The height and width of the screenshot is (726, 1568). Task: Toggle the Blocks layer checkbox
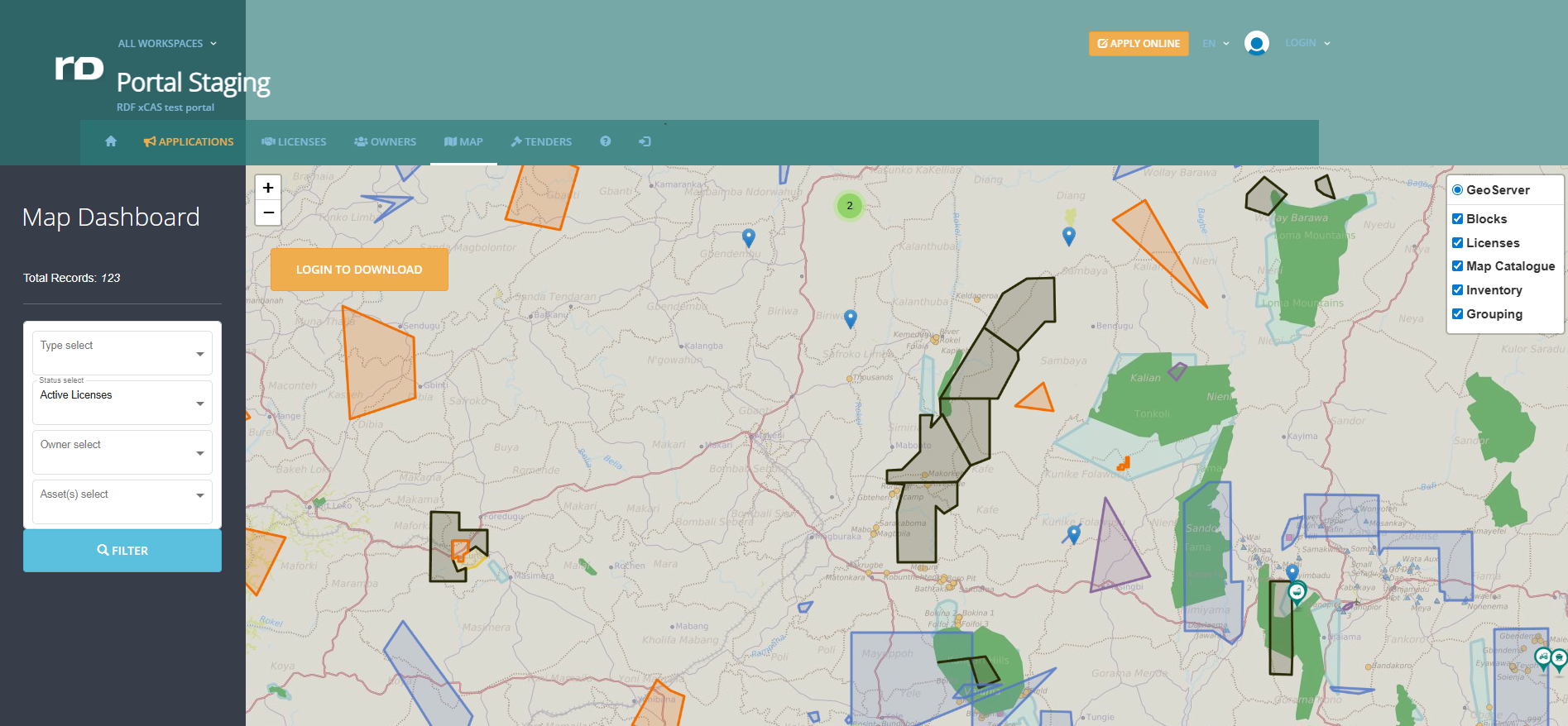(1458, 219)
